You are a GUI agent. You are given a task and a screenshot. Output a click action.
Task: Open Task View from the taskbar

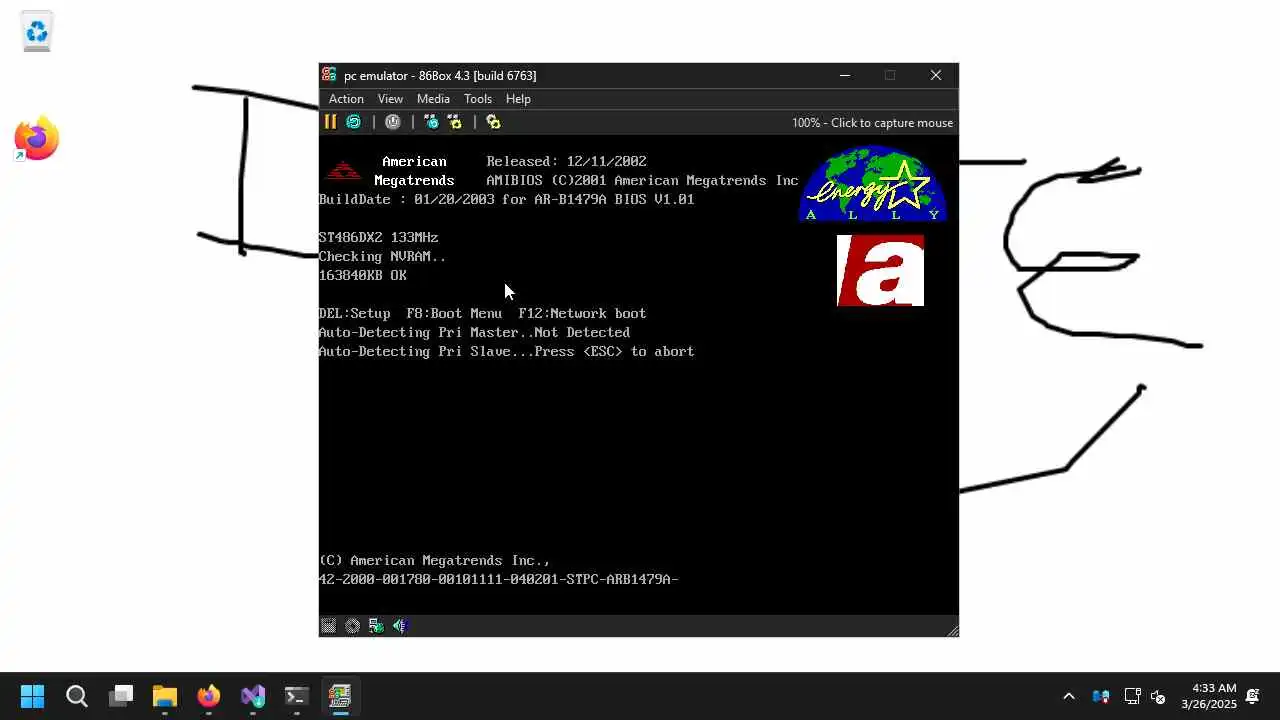(121, 696)
